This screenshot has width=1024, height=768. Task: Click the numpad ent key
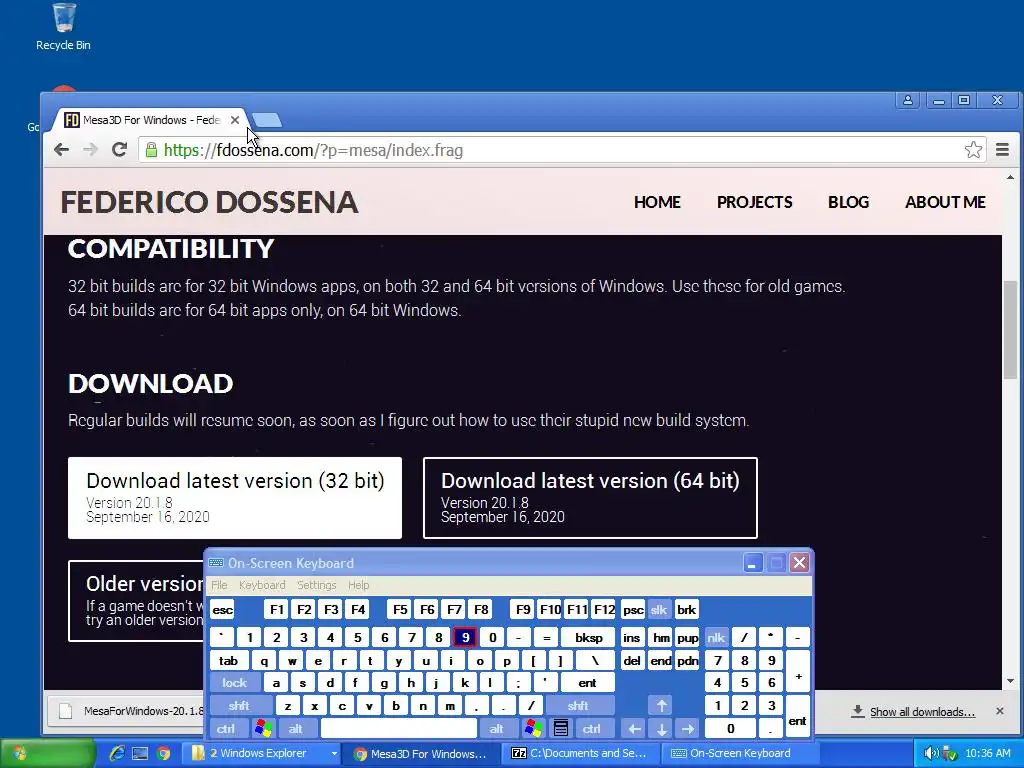[x=797, y=717]
